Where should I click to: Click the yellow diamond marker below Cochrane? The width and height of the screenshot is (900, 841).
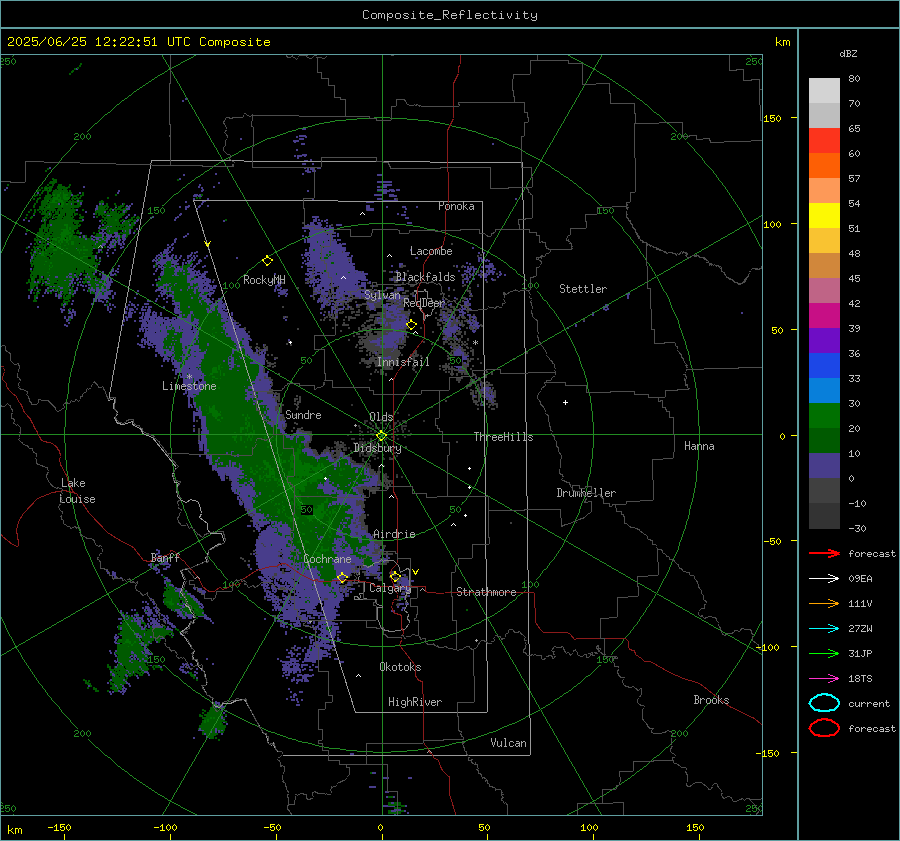point(343,578)
